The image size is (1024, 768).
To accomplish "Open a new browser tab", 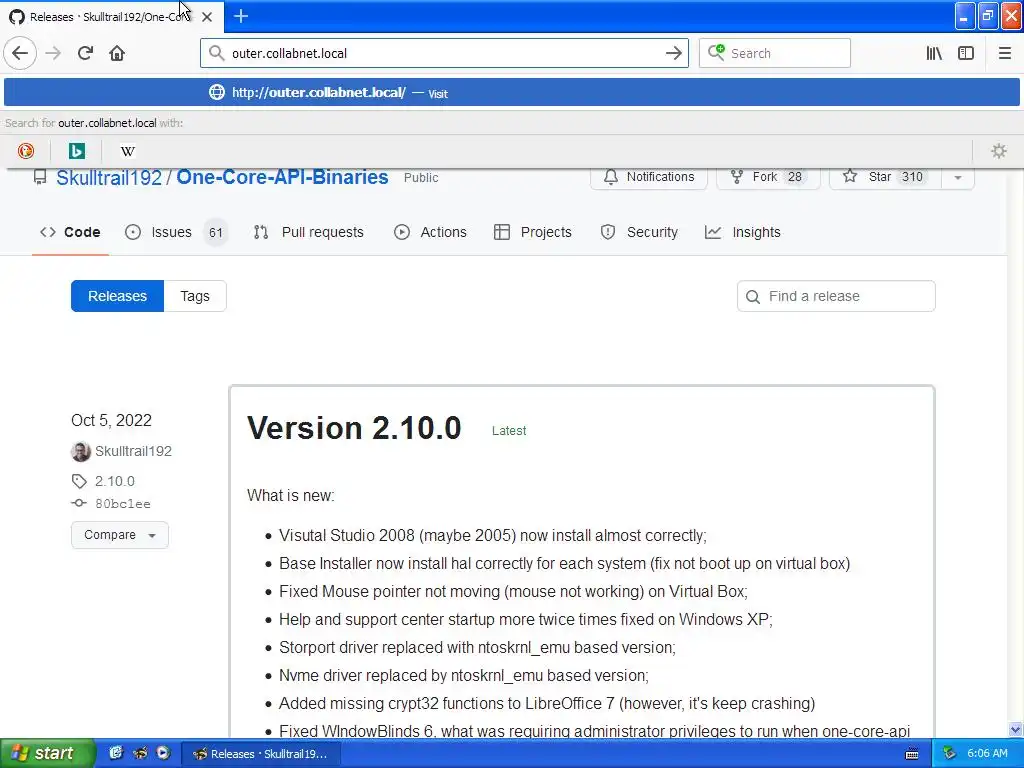I will tap(241, 16).
